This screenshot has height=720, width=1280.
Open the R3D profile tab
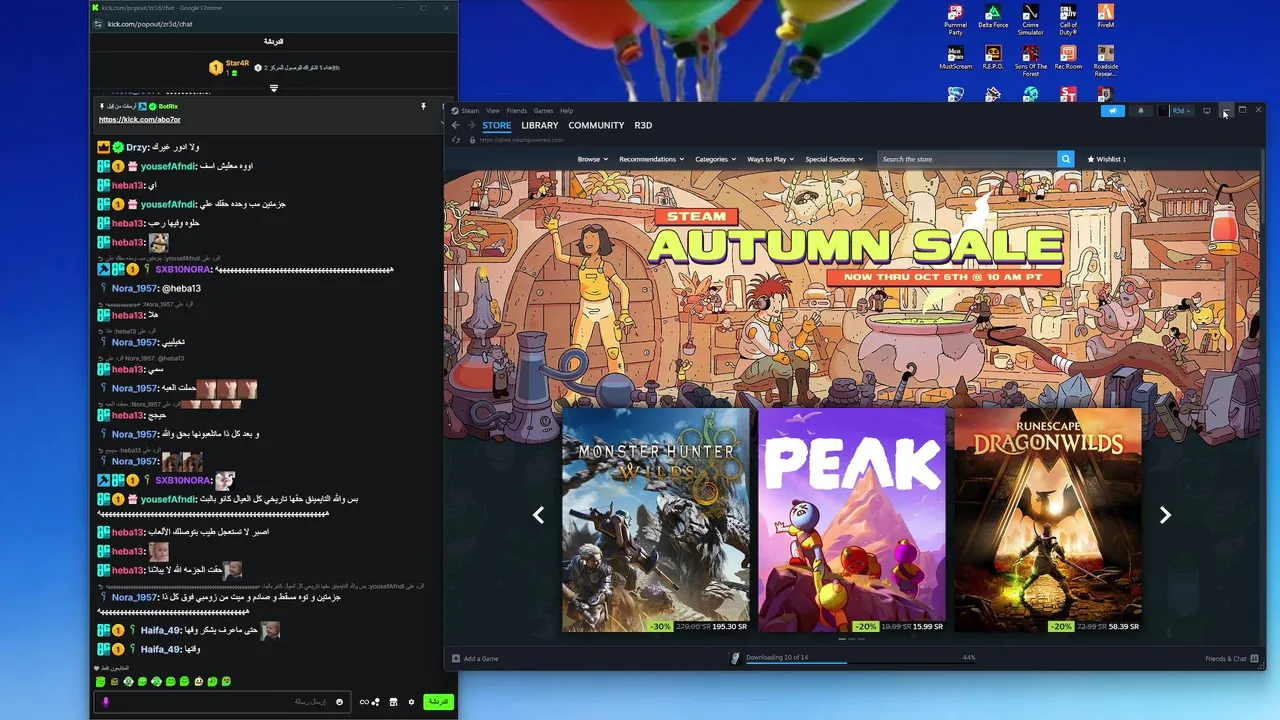(x=643, y=126)
